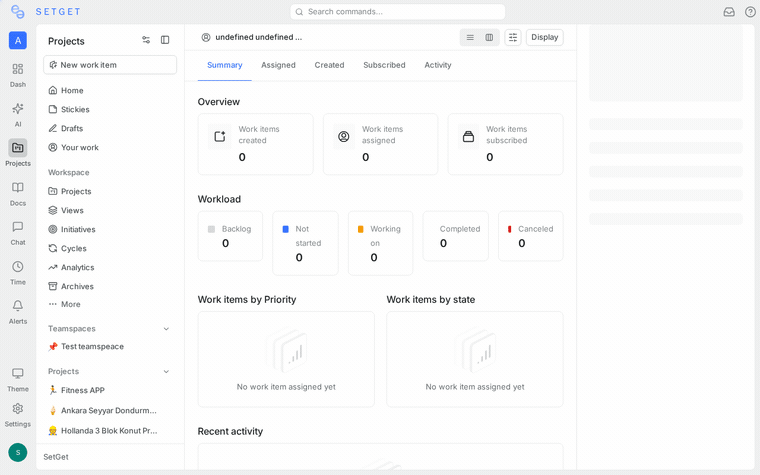Click SetGet label at sidebar bottom
The image size is (760, 475).
(x=56, y=457)
